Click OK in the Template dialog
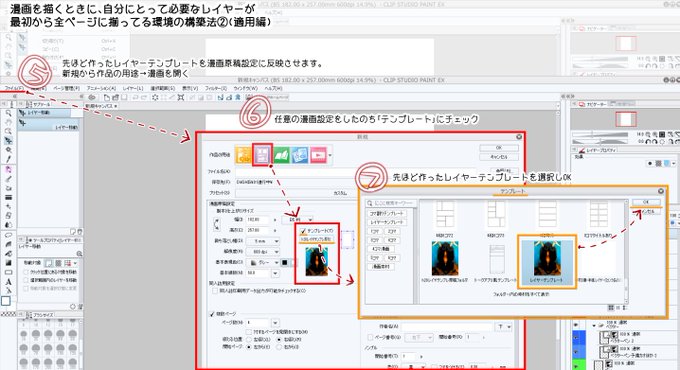Screen dimensions: 680x370 pos(646,203)
